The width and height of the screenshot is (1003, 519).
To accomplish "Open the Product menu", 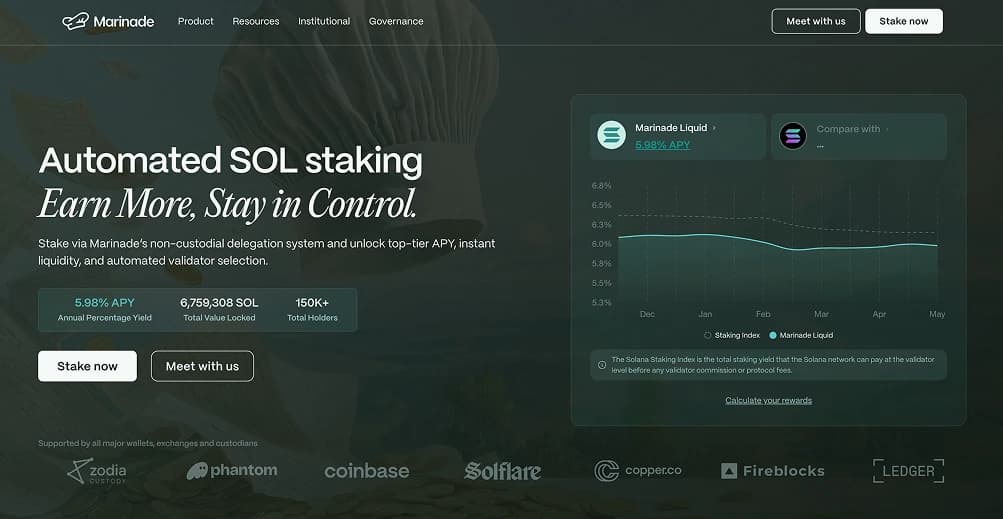I will (x=196, y=21).
